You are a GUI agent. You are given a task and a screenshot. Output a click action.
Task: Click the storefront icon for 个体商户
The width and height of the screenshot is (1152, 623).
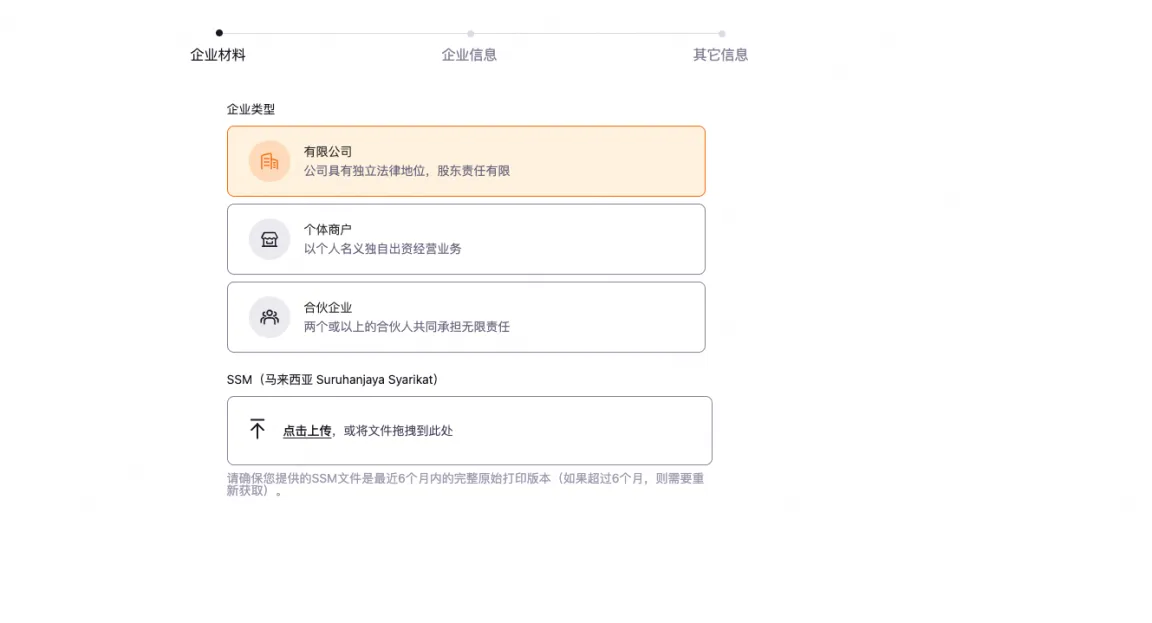click(x=269, y=239)
